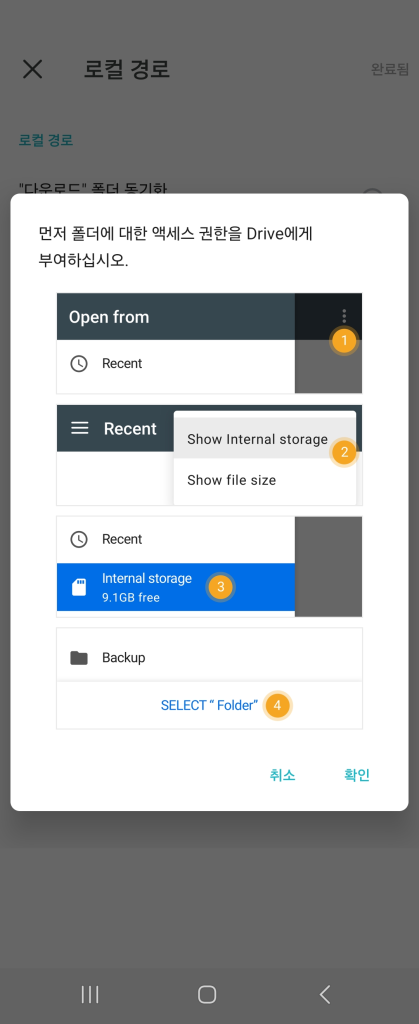Click the orange step 1 marker
The image size is (419, 1024).
point(344,340)
